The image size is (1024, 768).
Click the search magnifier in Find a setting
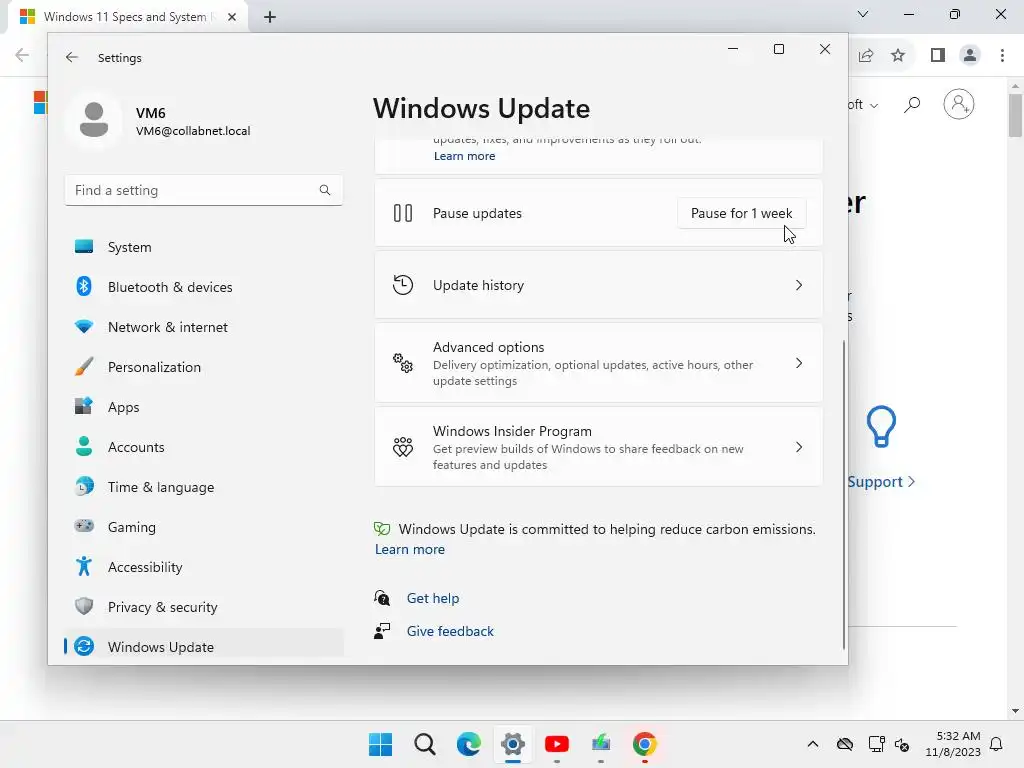[325, 190]
